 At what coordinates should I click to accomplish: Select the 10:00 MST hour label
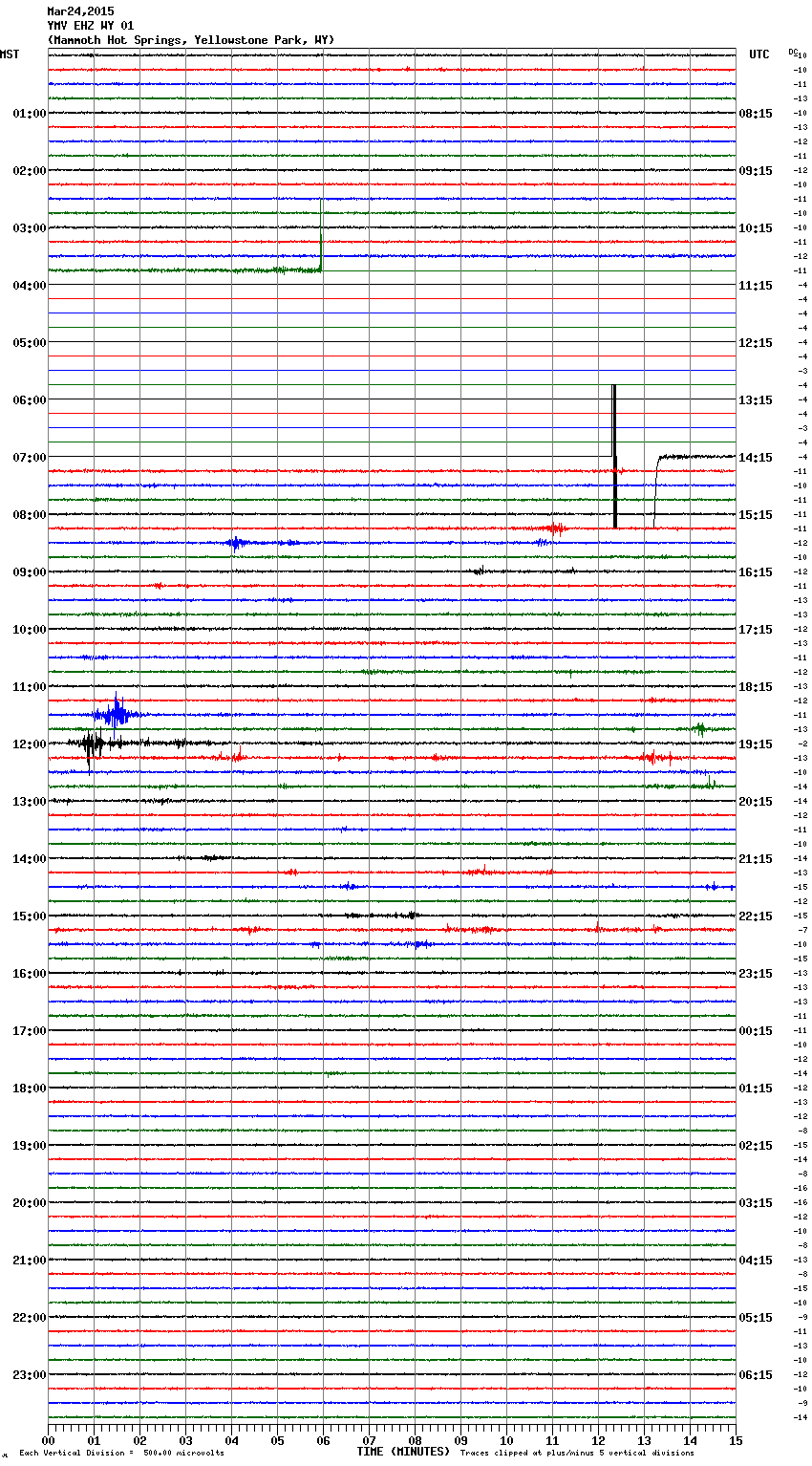tap(30, 630)
